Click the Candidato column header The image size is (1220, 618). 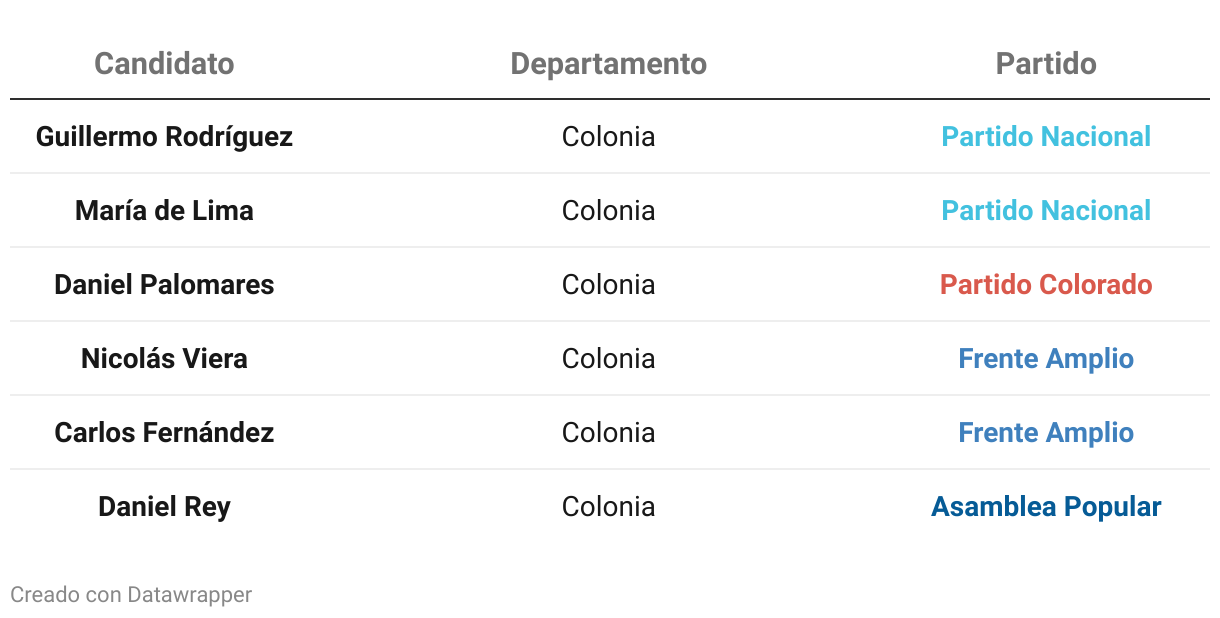point(164,64)
